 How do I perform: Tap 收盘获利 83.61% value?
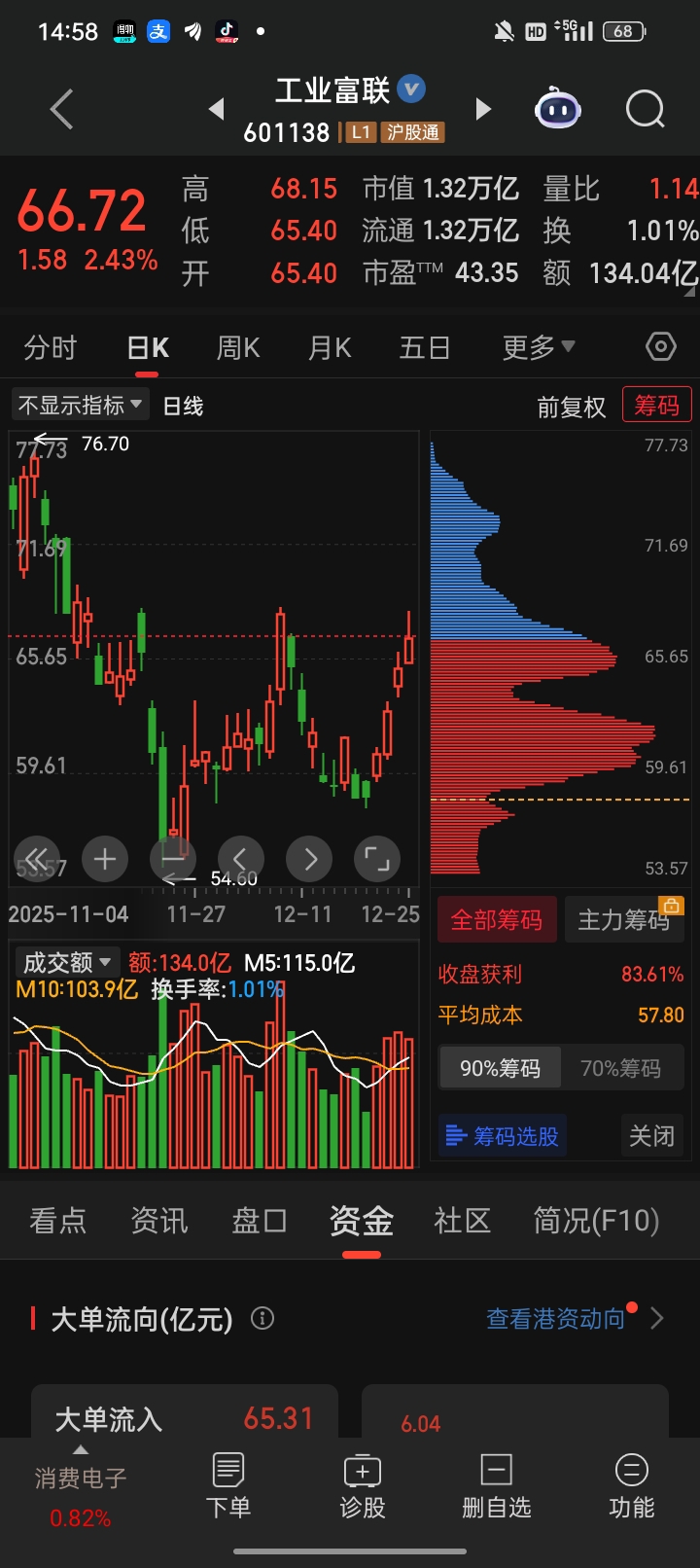652,974
